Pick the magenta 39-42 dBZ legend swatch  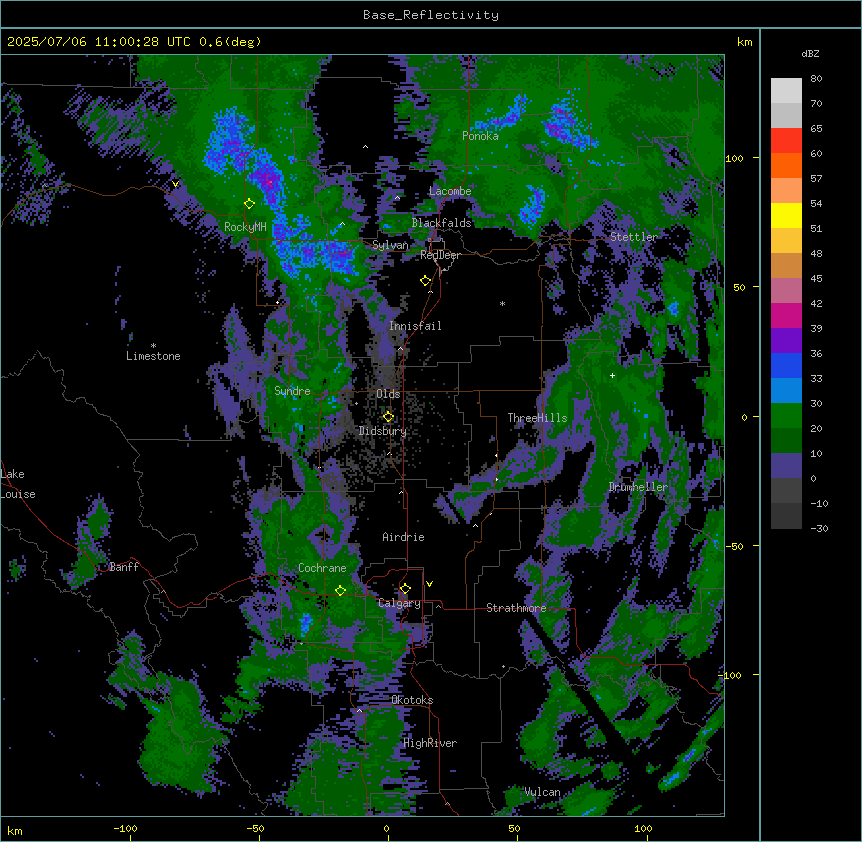[786, 316]
